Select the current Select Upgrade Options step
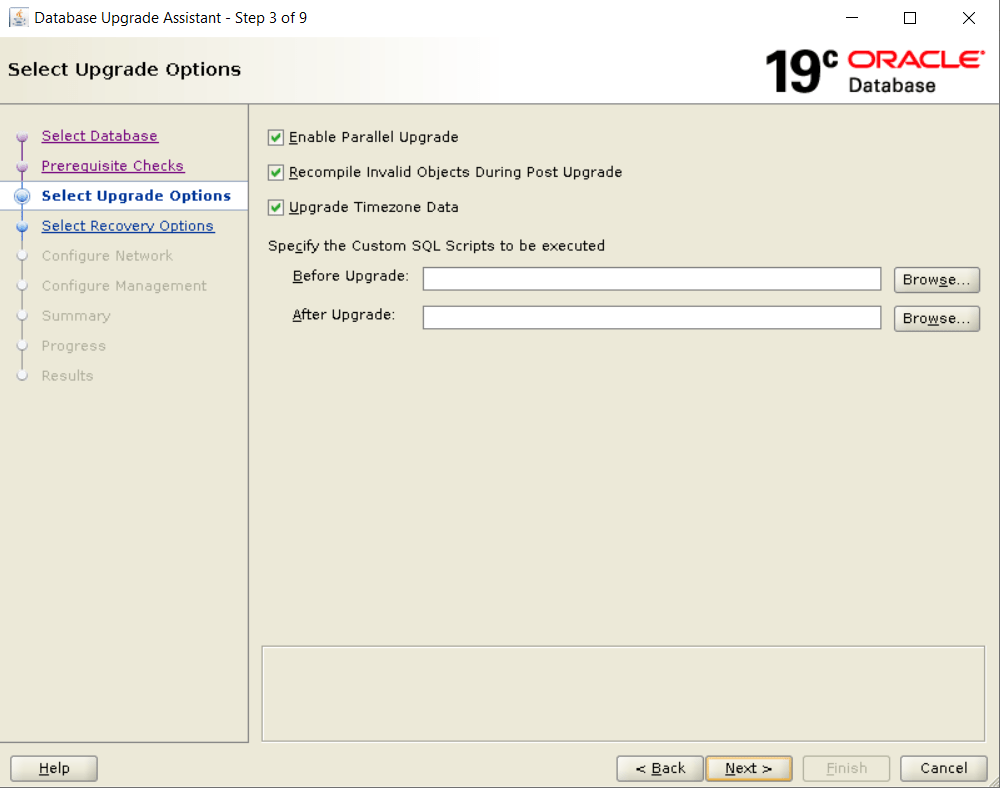 pyautogui.click(x=136, y=196)
